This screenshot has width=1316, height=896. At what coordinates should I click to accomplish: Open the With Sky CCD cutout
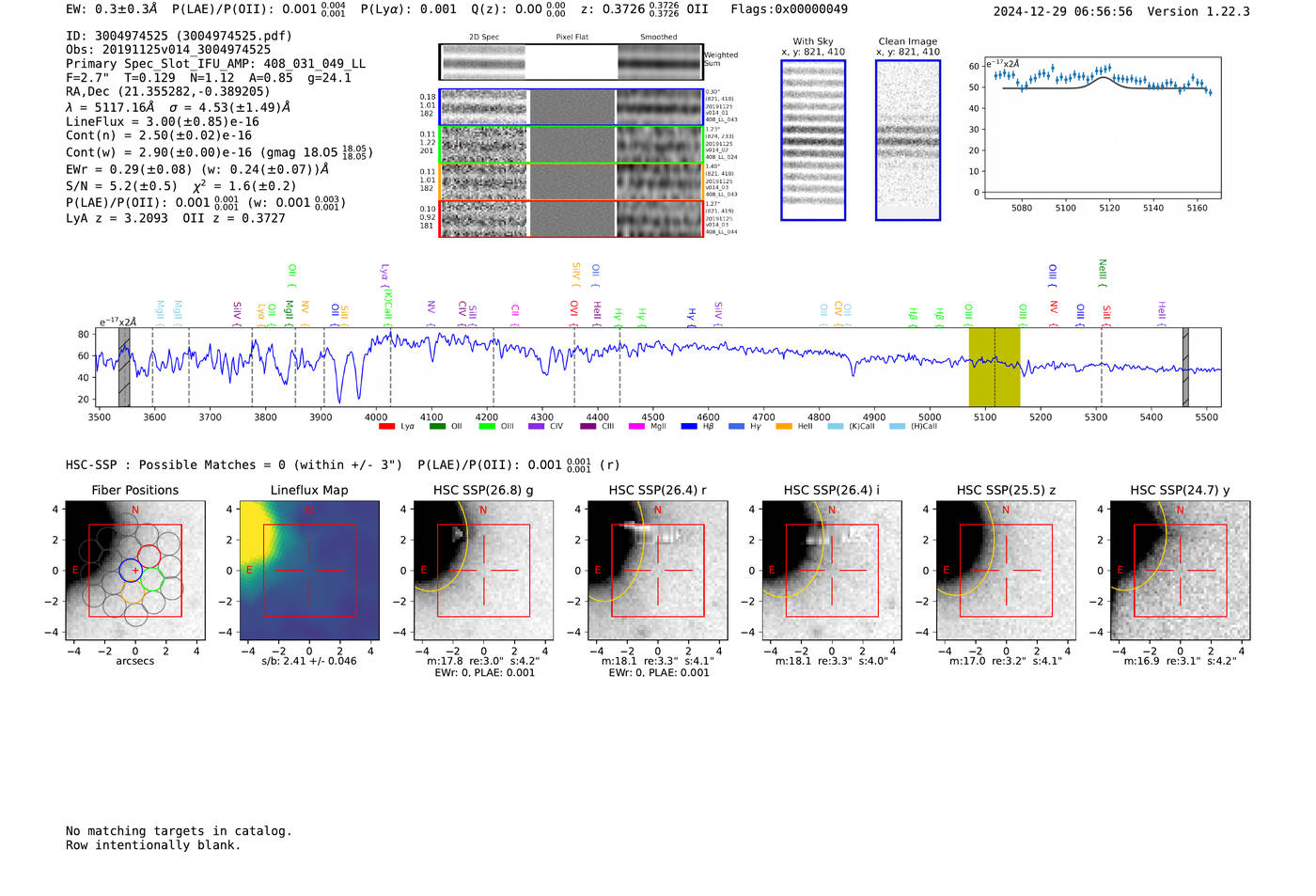(x=813, y=140)
